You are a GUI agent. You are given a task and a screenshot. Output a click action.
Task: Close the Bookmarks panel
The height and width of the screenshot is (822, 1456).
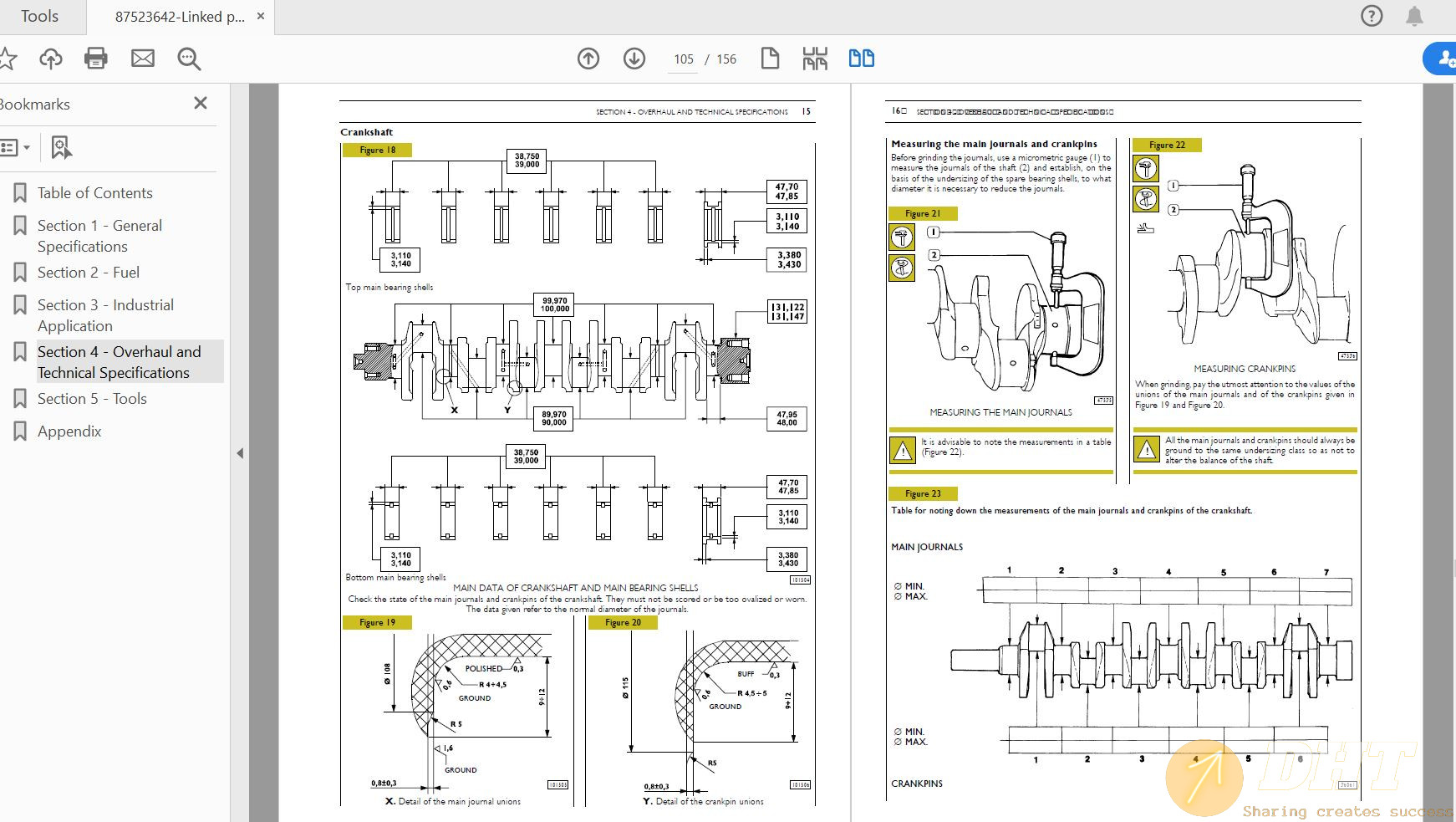[x=201, y=103]
